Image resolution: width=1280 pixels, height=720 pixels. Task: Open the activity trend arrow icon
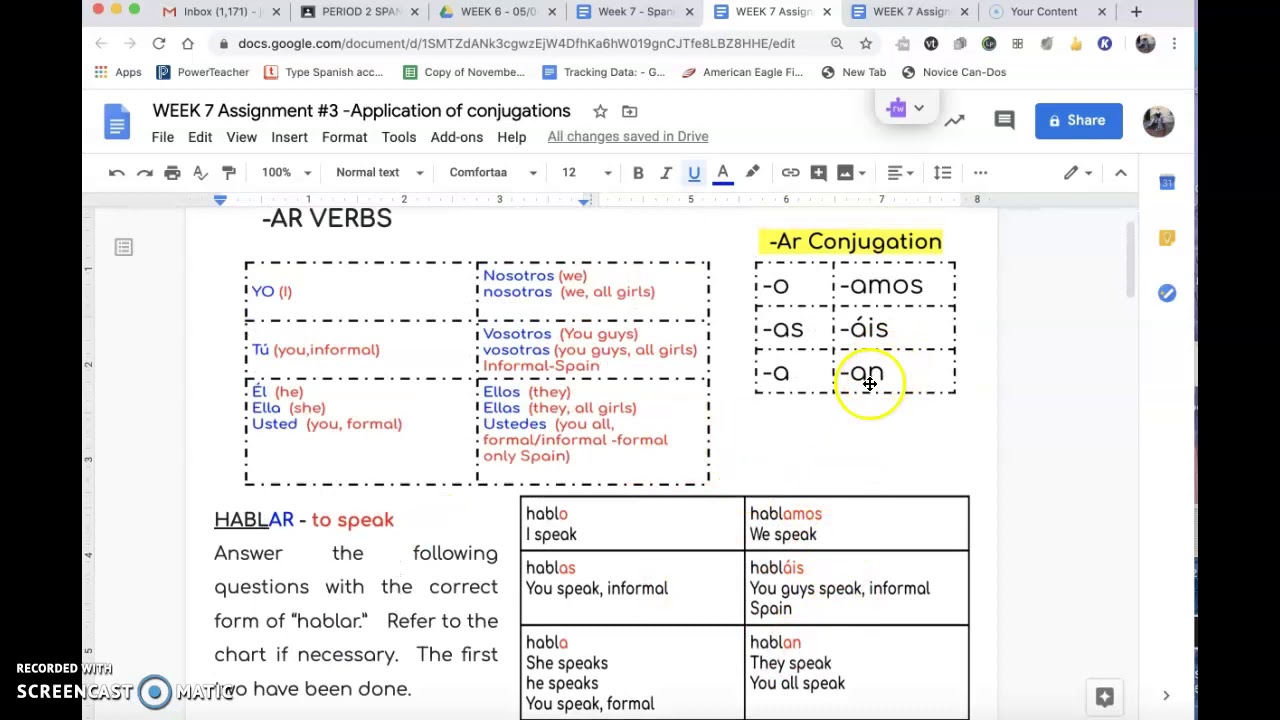(x=954, y=121)
